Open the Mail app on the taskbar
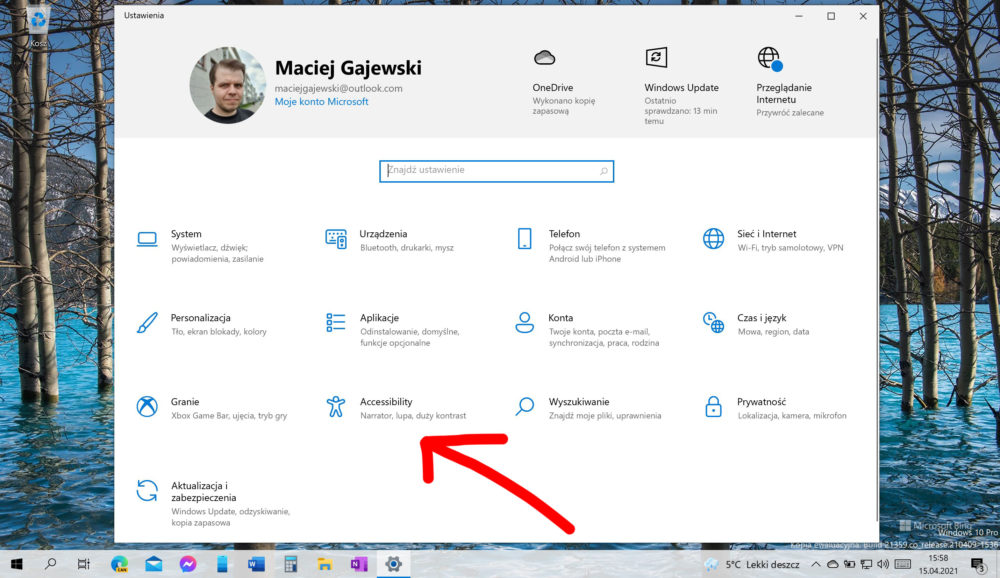Screen dimensions: 1000x578 point(154,564)
